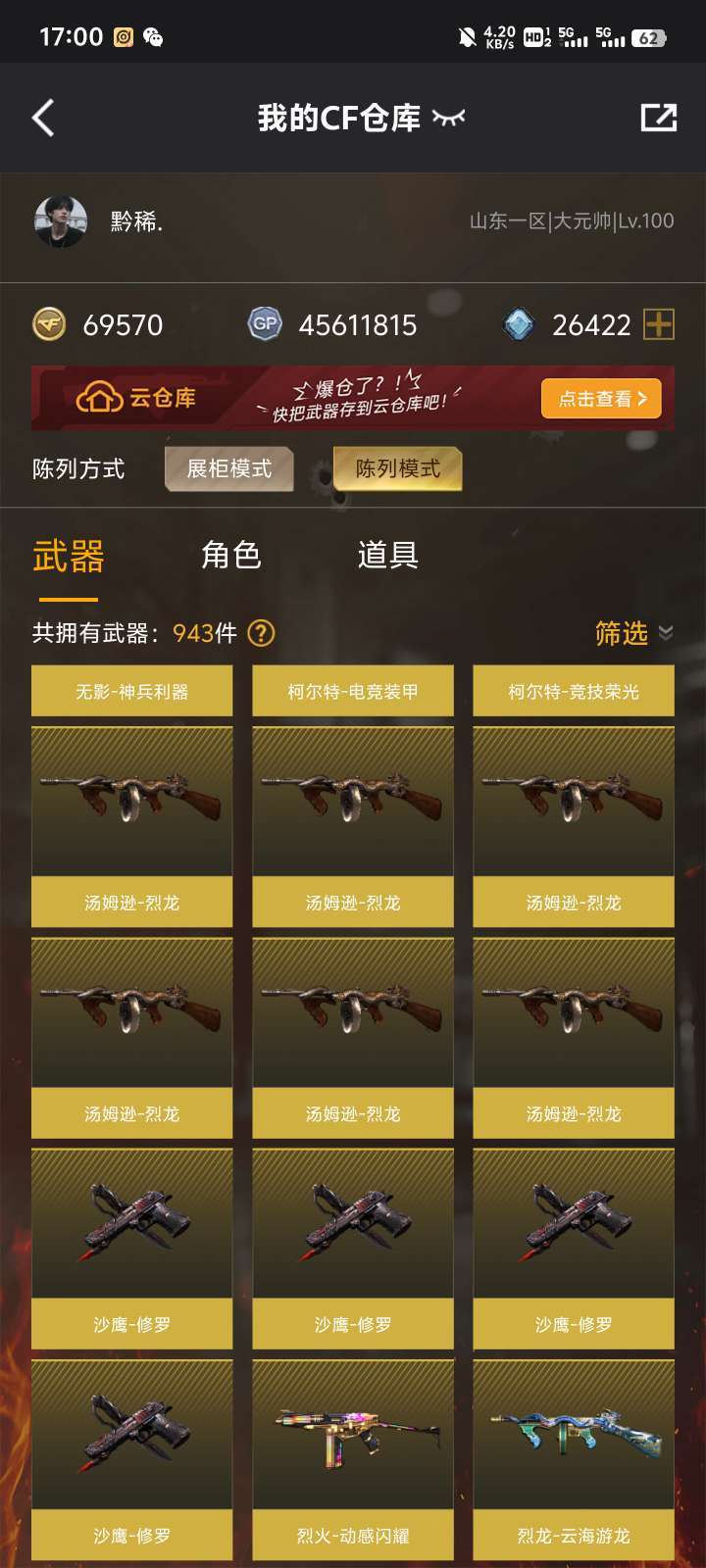Switch to the 角色 tab
The width and height of the screenshot is (706, 1568).
click(230, 555)
